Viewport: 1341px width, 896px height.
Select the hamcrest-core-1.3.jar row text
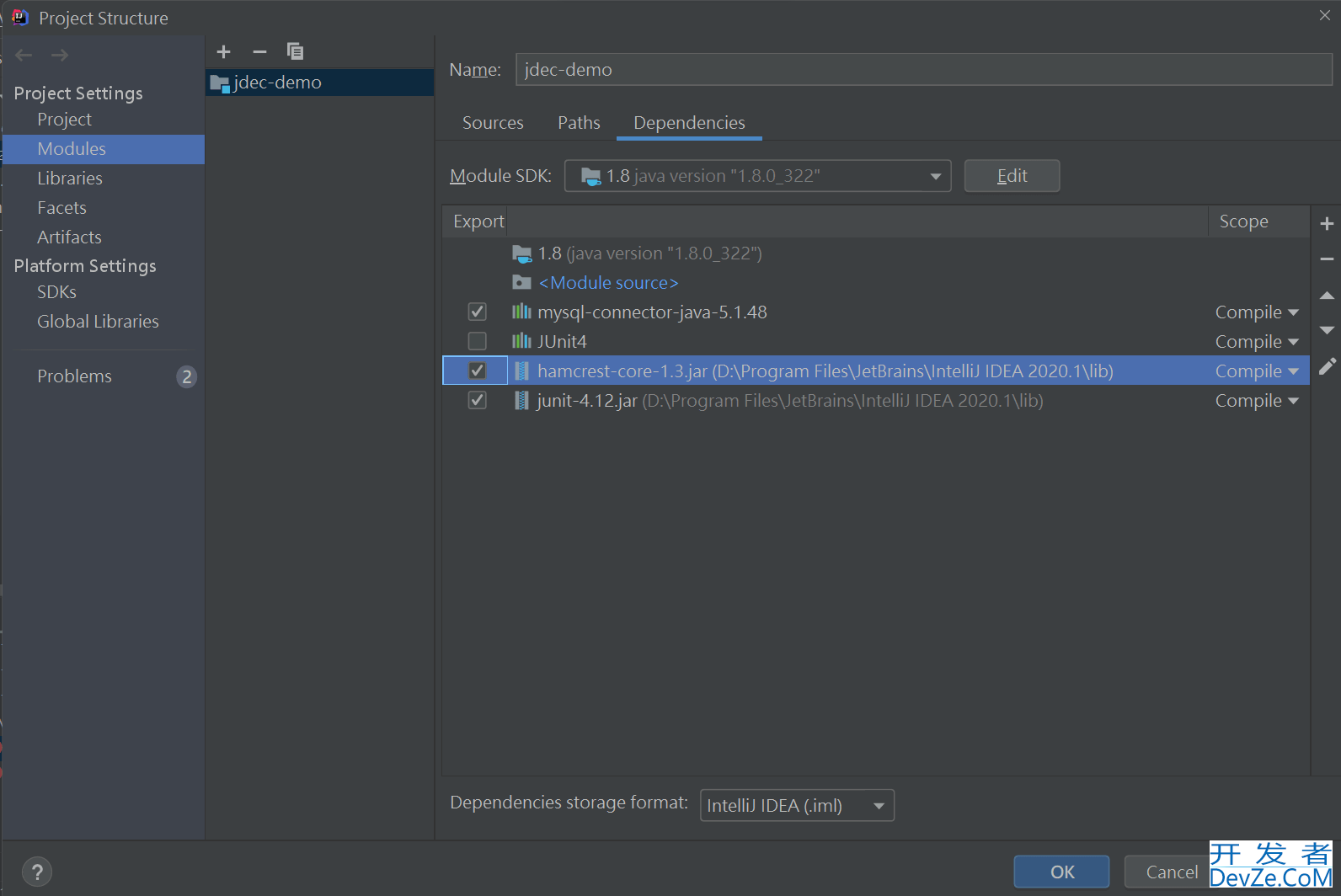coord(825,371)
